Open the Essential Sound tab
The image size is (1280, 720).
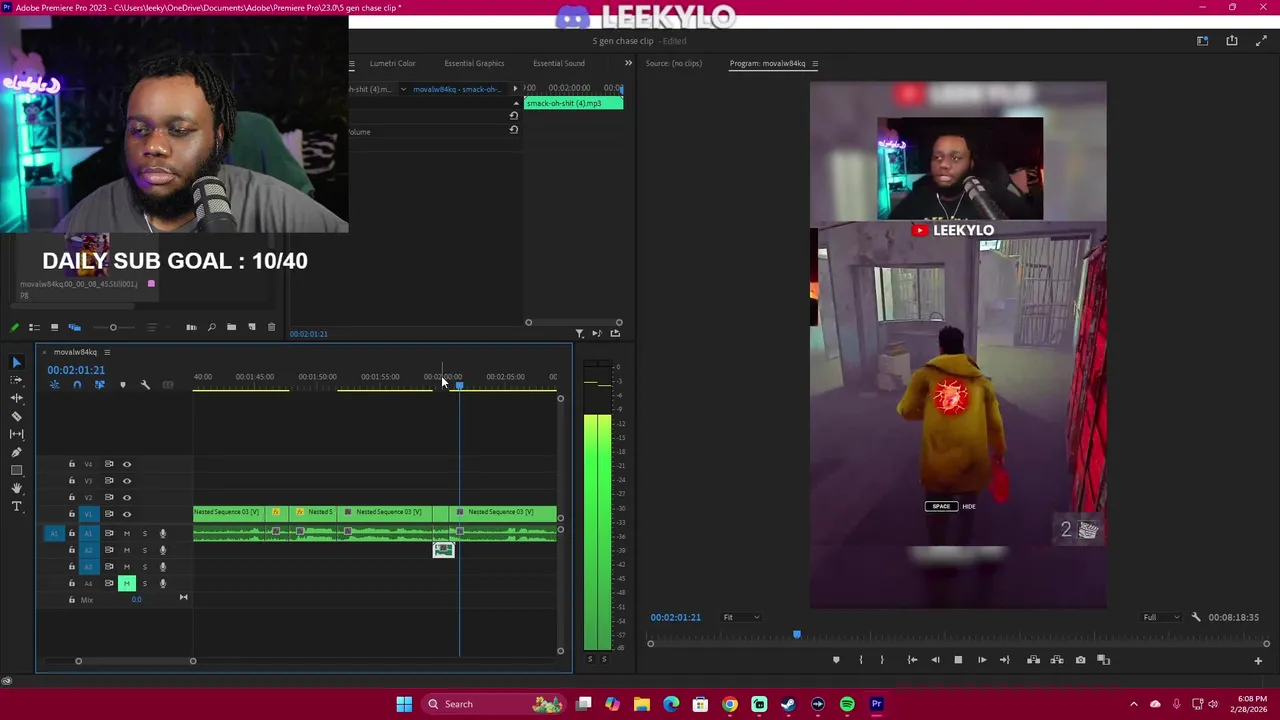point(558,63)
